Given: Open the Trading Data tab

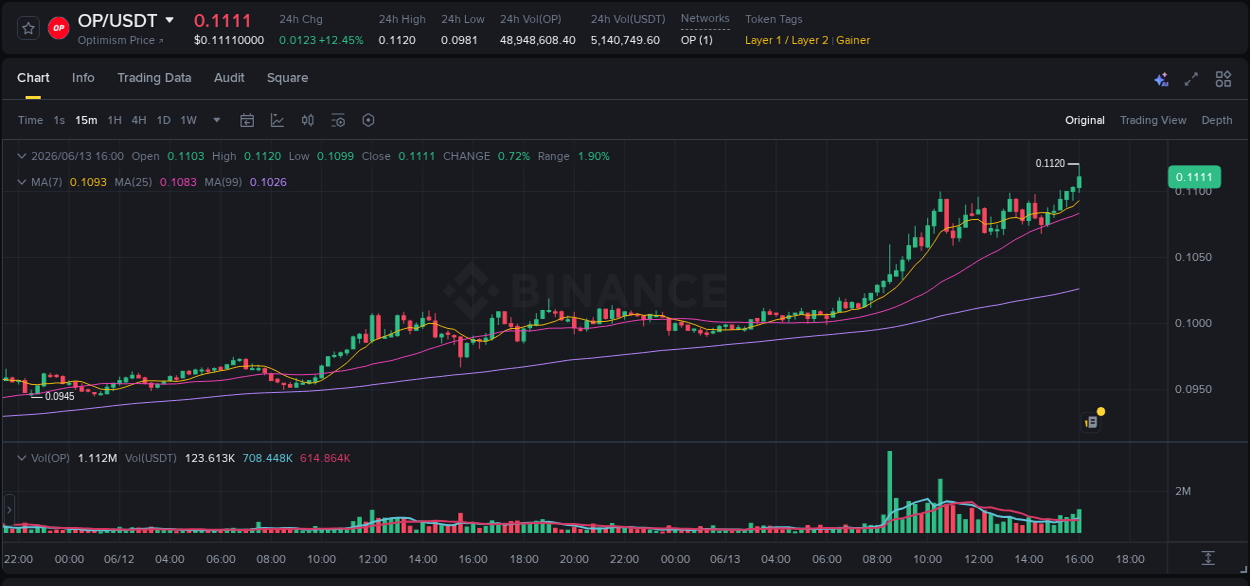Looking at the screenshot, I should pos(154,78).
